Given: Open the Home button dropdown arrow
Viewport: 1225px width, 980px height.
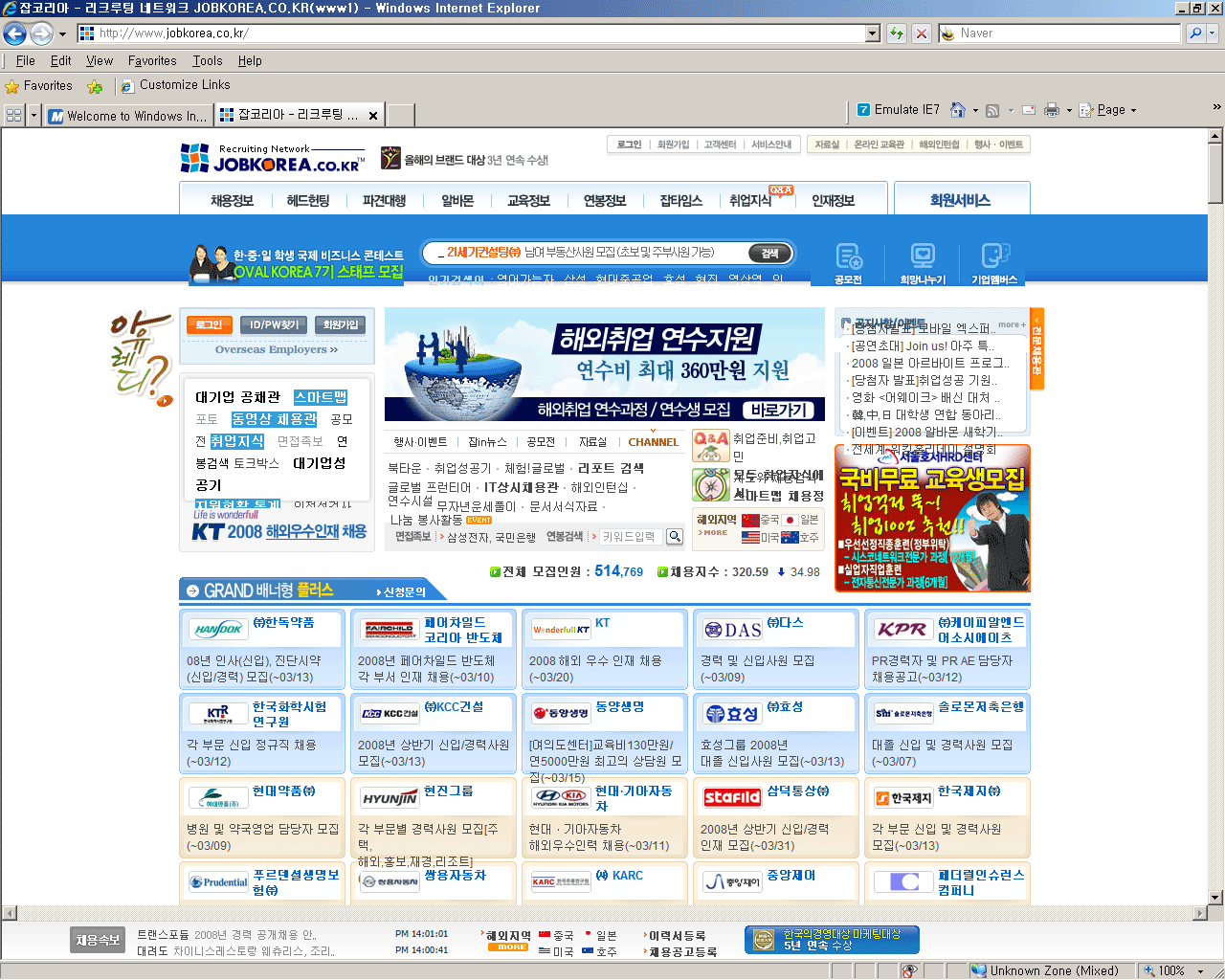Looking at the screenshot, I should 975,111.
